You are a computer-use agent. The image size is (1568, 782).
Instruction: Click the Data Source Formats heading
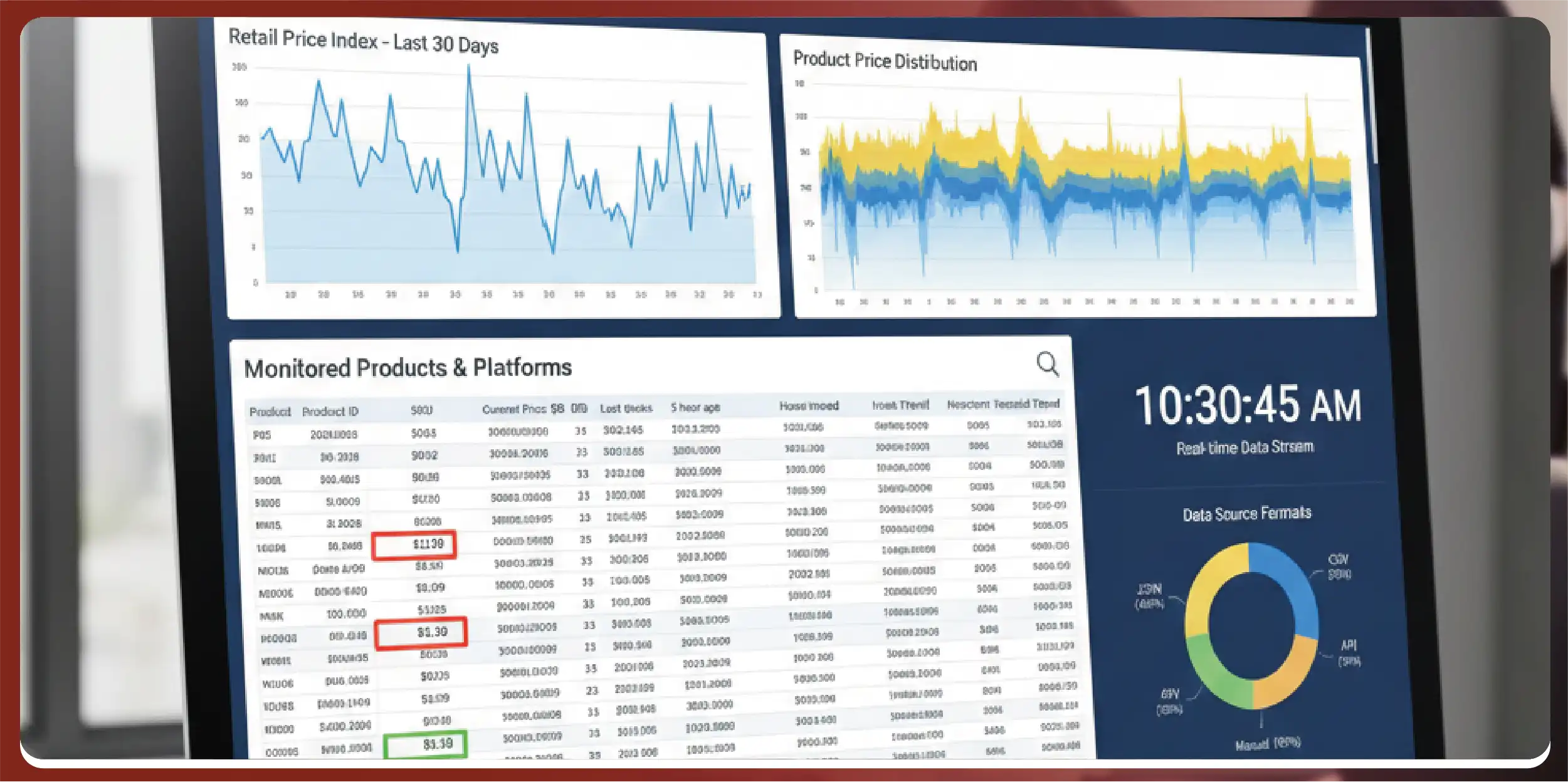[1246, 514]
